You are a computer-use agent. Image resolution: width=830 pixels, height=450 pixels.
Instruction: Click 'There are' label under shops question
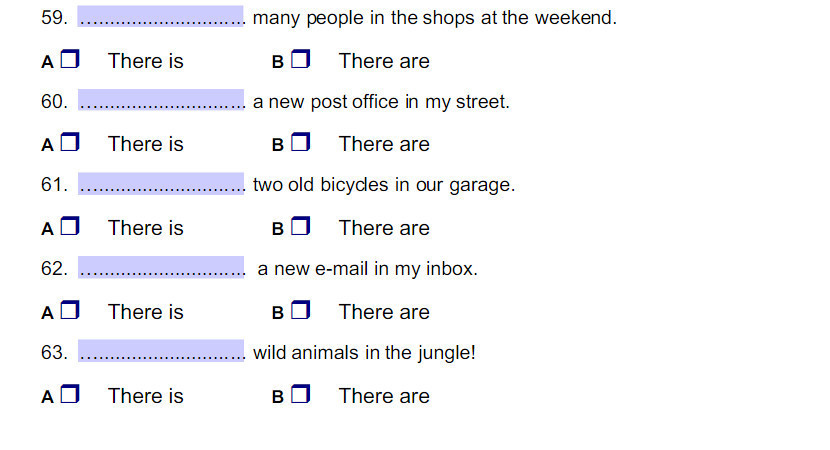(x=384, y=61)
